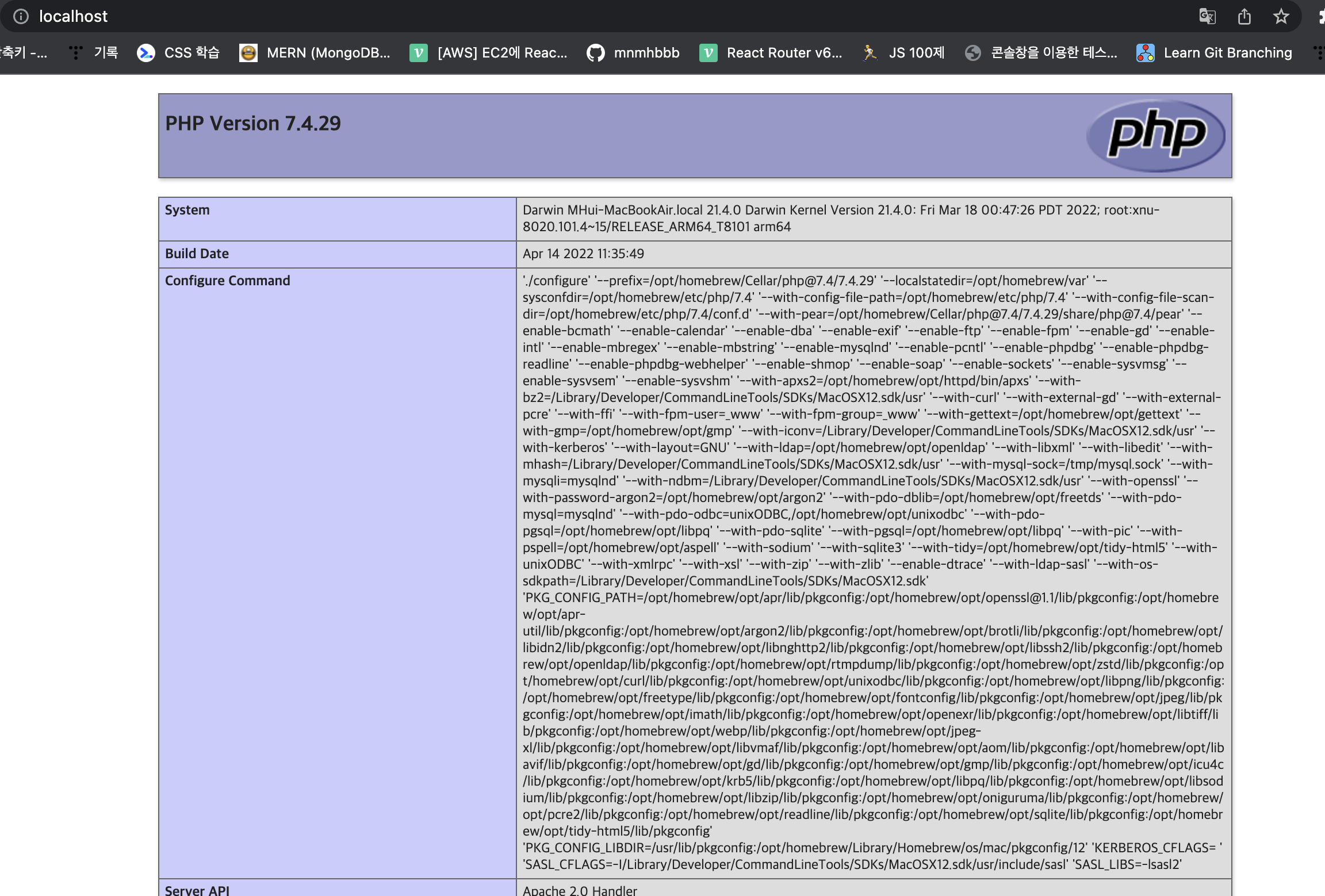1325x896 pixels.
Task: Click the MERN bookmark favicon
Action: pos(248,53)
